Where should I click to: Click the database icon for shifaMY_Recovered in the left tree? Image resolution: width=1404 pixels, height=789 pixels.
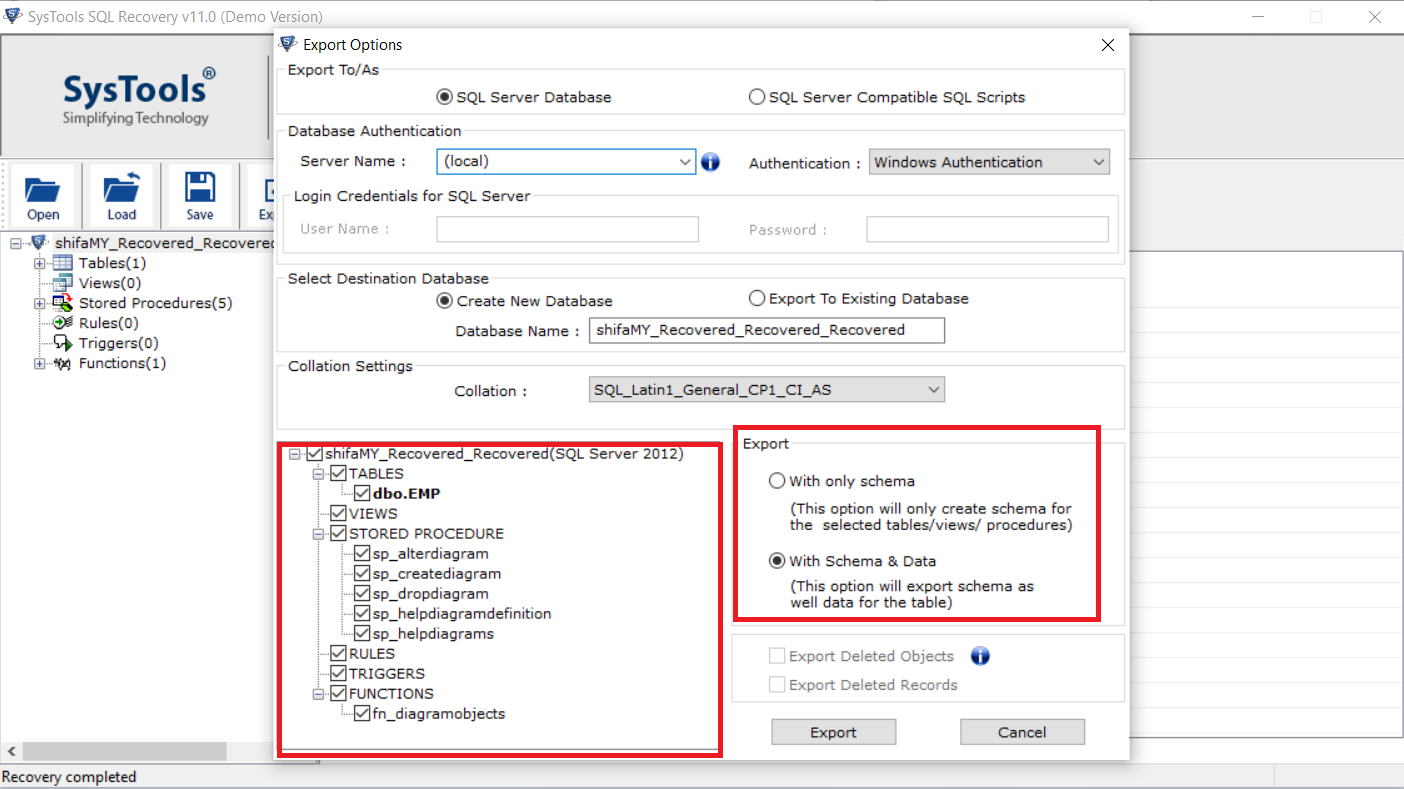tap(40, 243)
